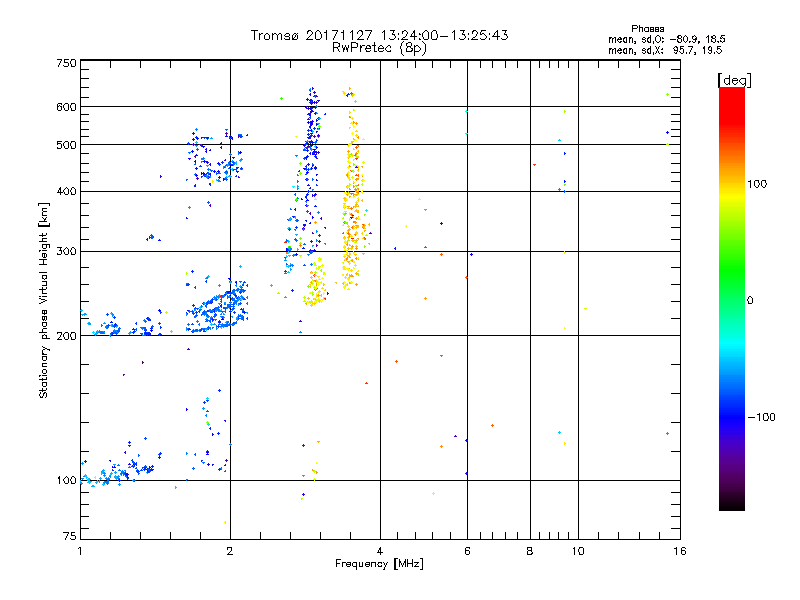The image size is (800, 600).
Task: Click the black bottom of the colorbar
Action: (731, 505)
